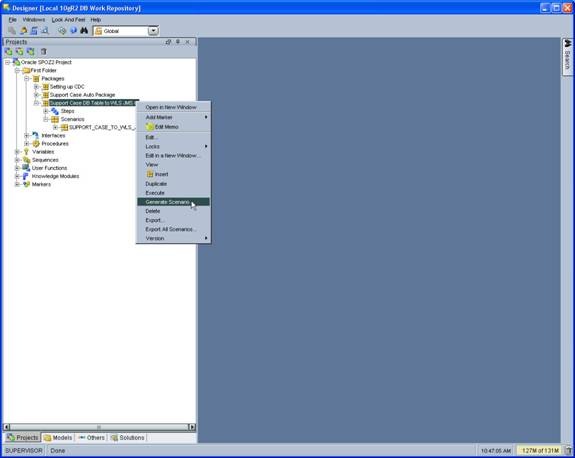Expand the Steps node
575x458 pixels.
pyautogui.click(x=46, y=111)
